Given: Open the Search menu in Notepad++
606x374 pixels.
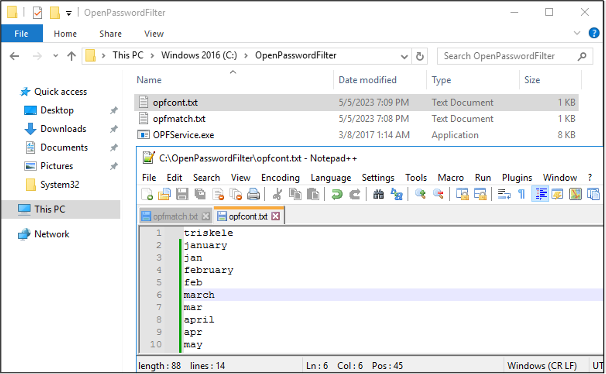Looking at the screenshot, I should 206,178.
